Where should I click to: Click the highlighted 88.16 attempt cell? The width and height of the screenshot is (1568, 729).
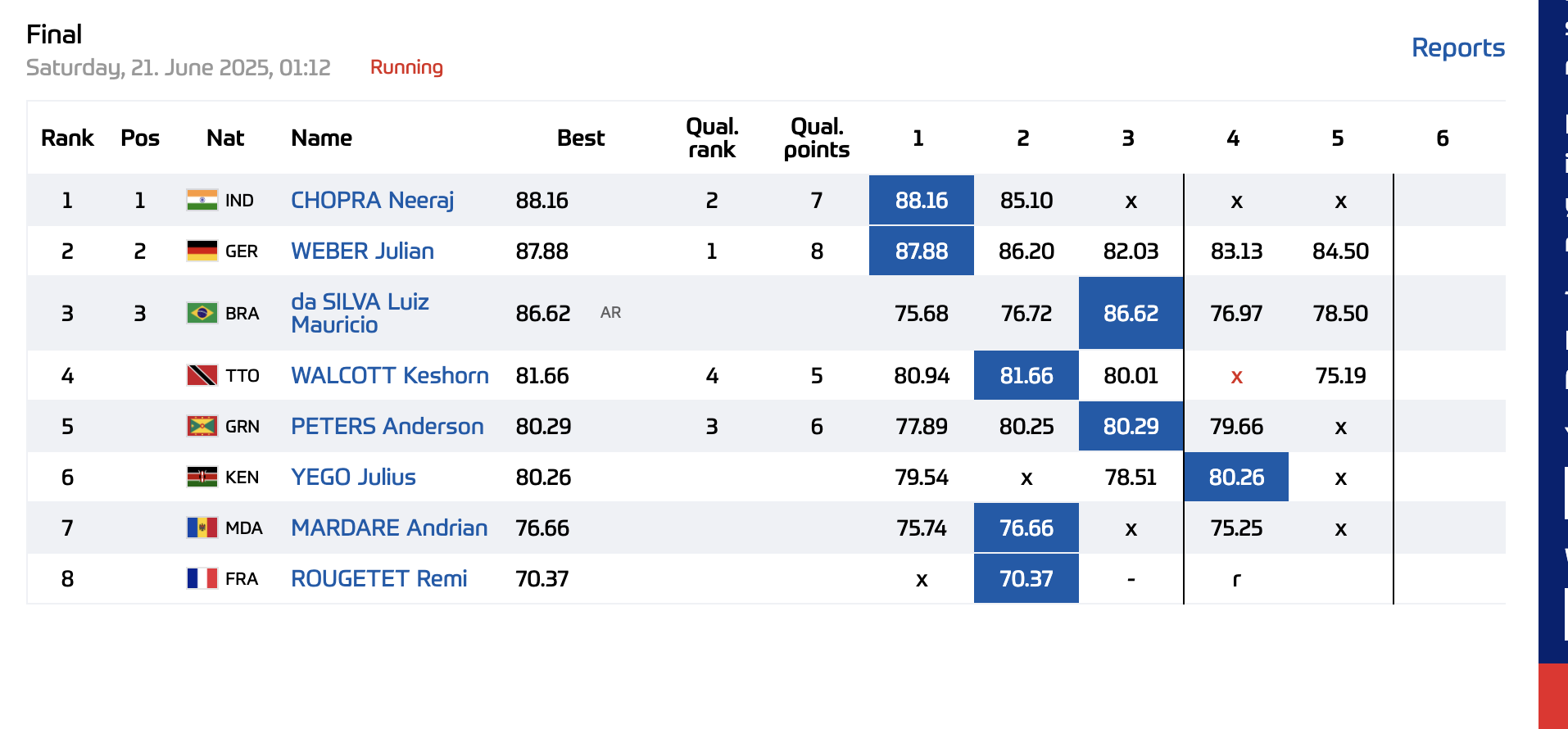coord(921,200)
